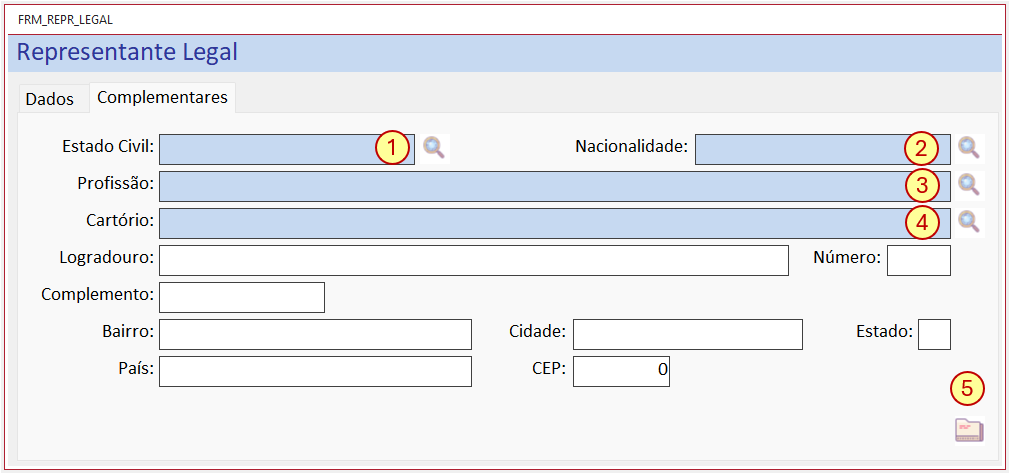Click the Estado Civil label
Viewport: 1009px width, 475px height.
108,147
